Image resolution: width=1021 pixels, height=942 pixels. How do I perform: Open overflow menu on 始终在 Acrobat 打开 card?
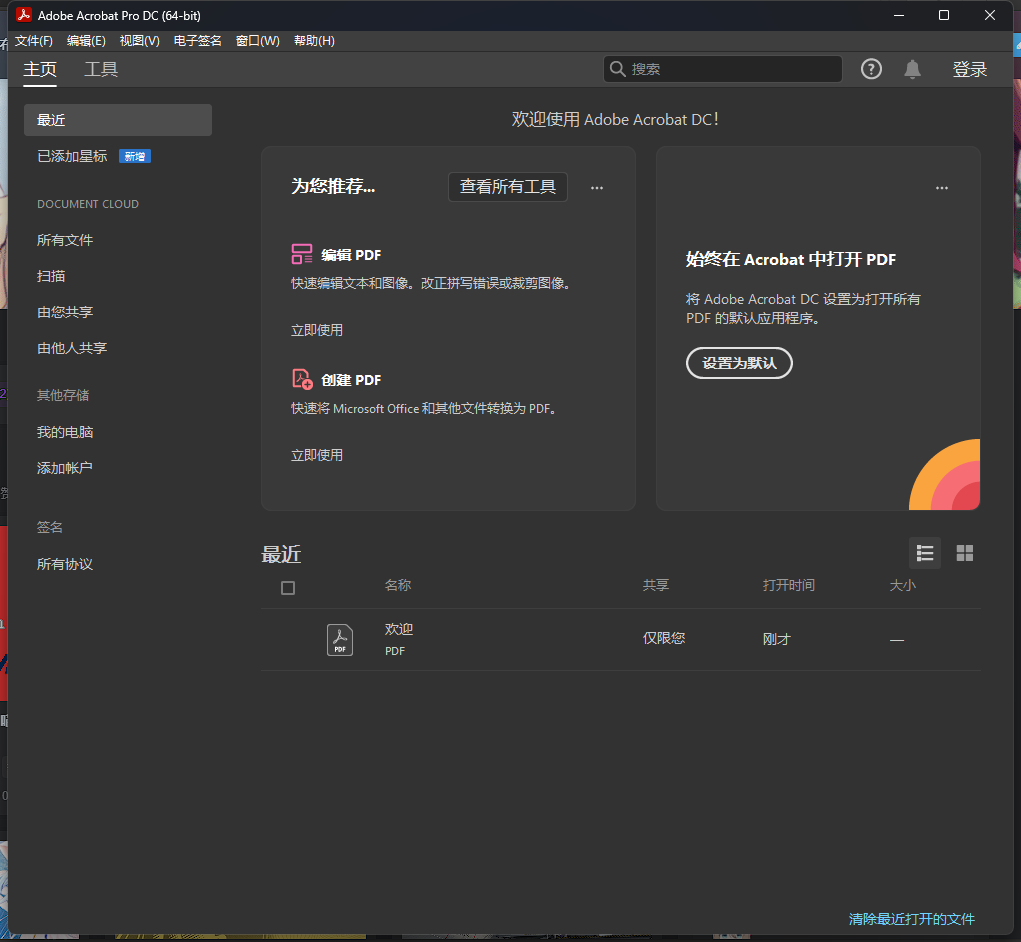pyautogui.click(x=941, y=187)
